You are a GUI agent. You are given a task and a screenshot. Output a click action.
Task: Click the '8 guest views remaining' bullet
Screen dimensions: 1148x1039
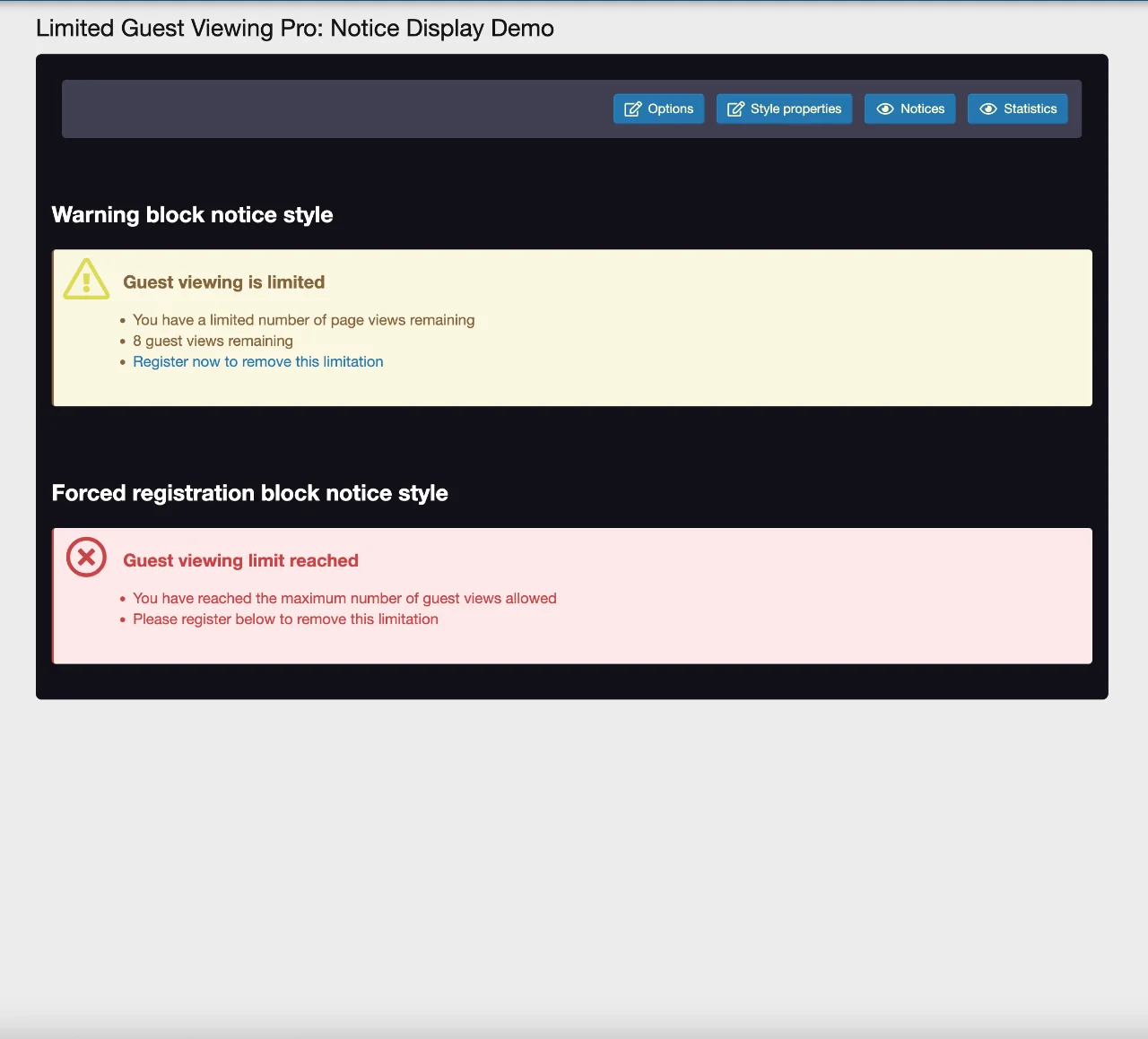(213, 342)
